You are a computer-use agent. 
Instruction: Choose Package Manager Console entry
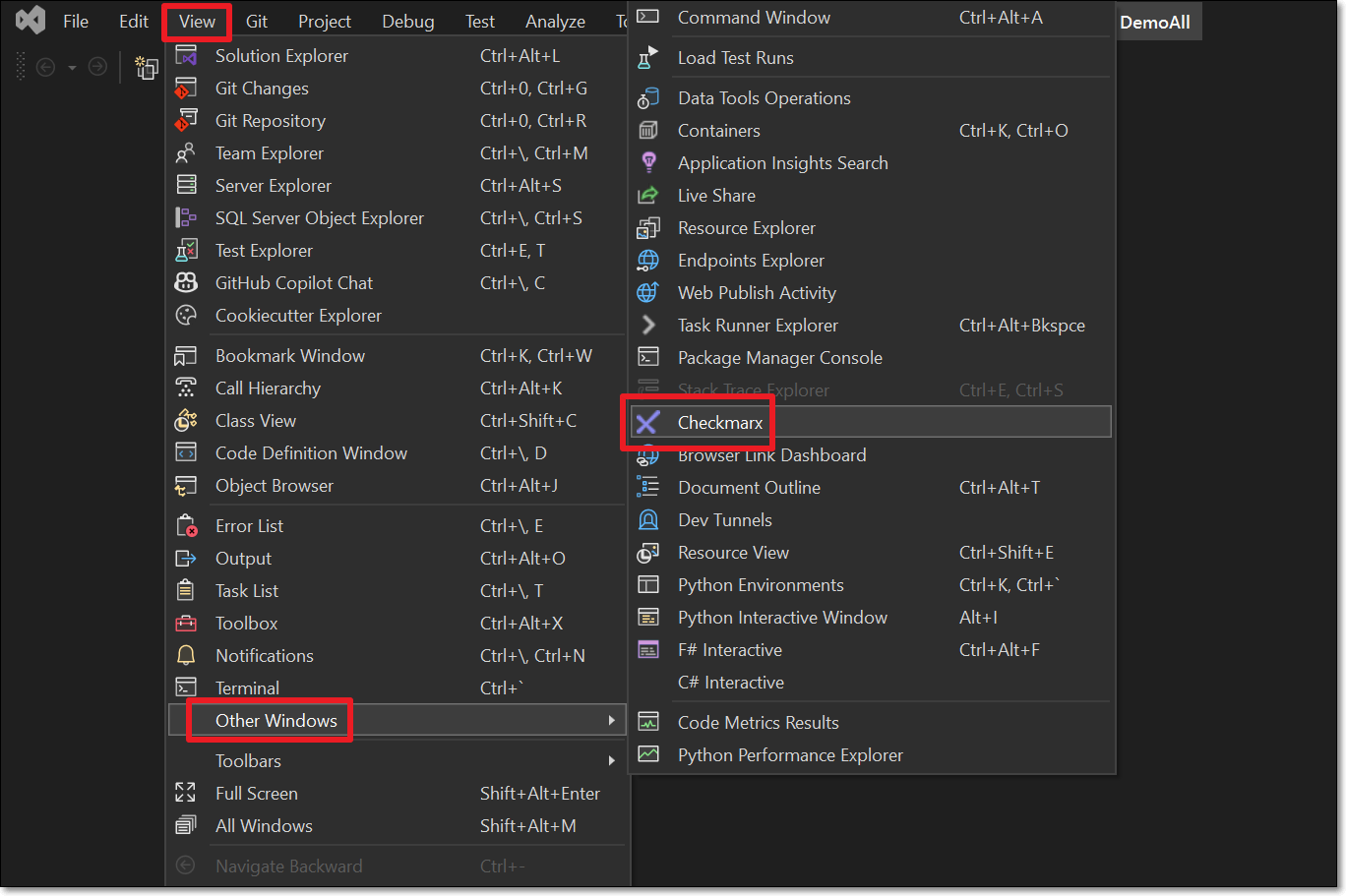coord(779,358)
